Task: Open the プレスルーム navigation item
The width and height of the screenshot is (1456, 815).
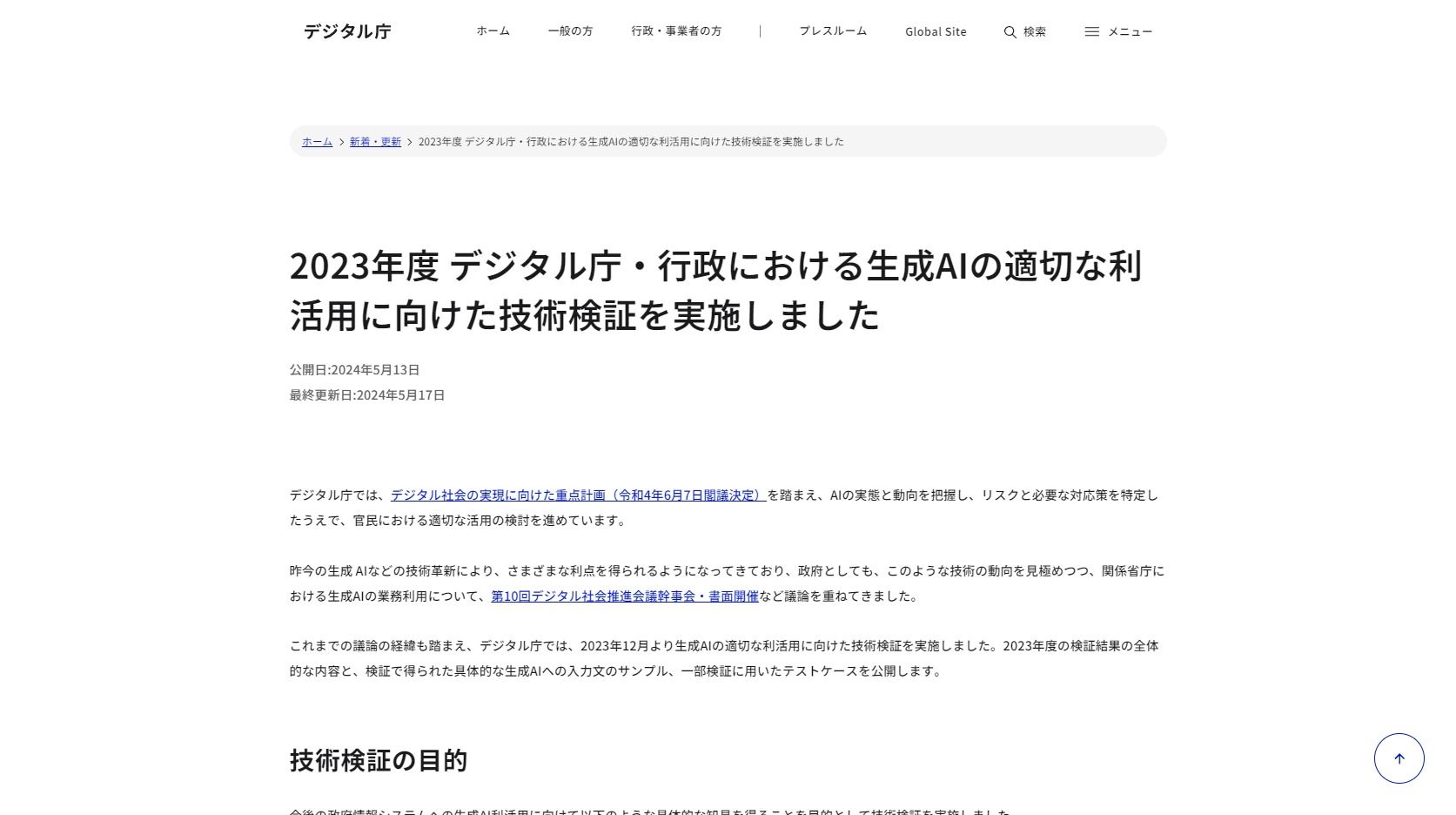Action: tap(832, 31)
